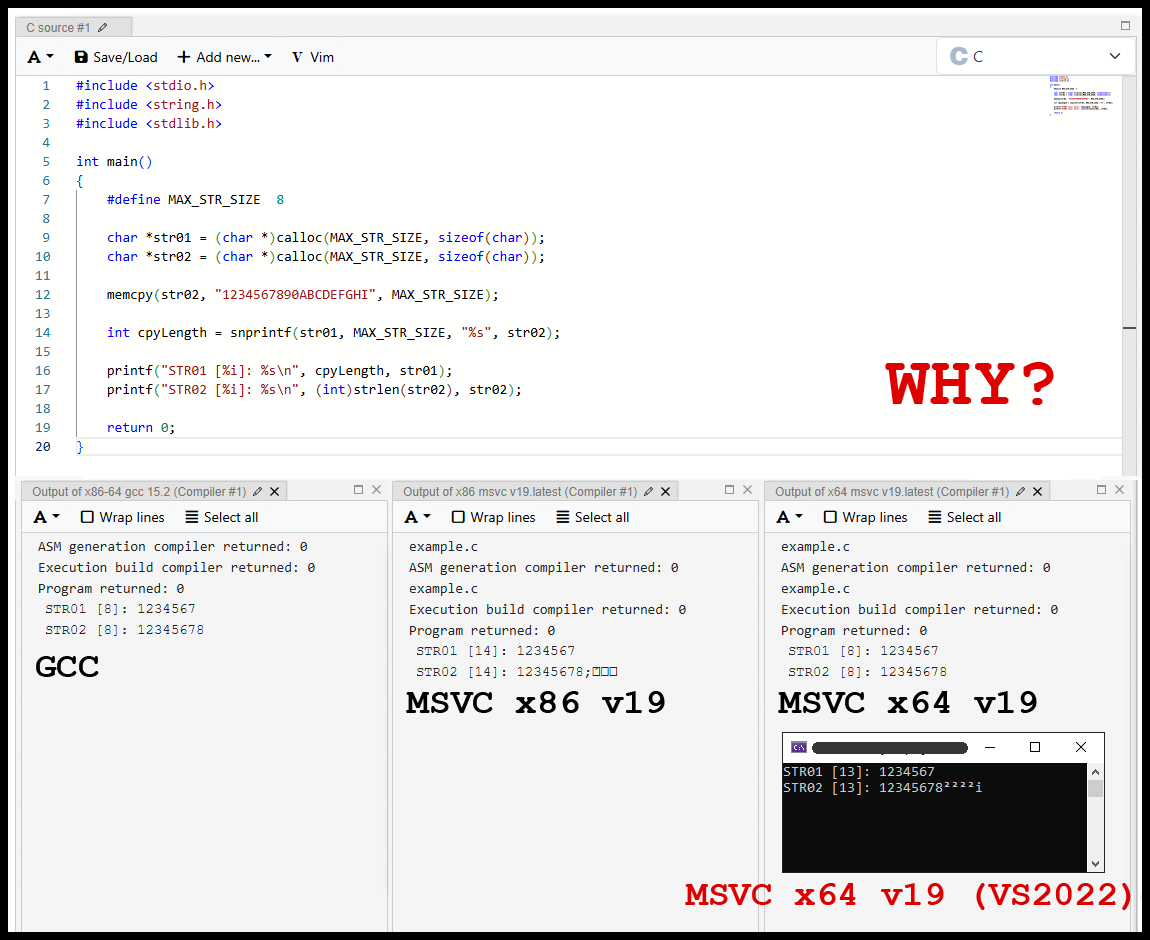Click 'Execution build compiler returned: 0' in gcc output
Viewport: 1150px width, 940px height.
[x=177, y=568]
